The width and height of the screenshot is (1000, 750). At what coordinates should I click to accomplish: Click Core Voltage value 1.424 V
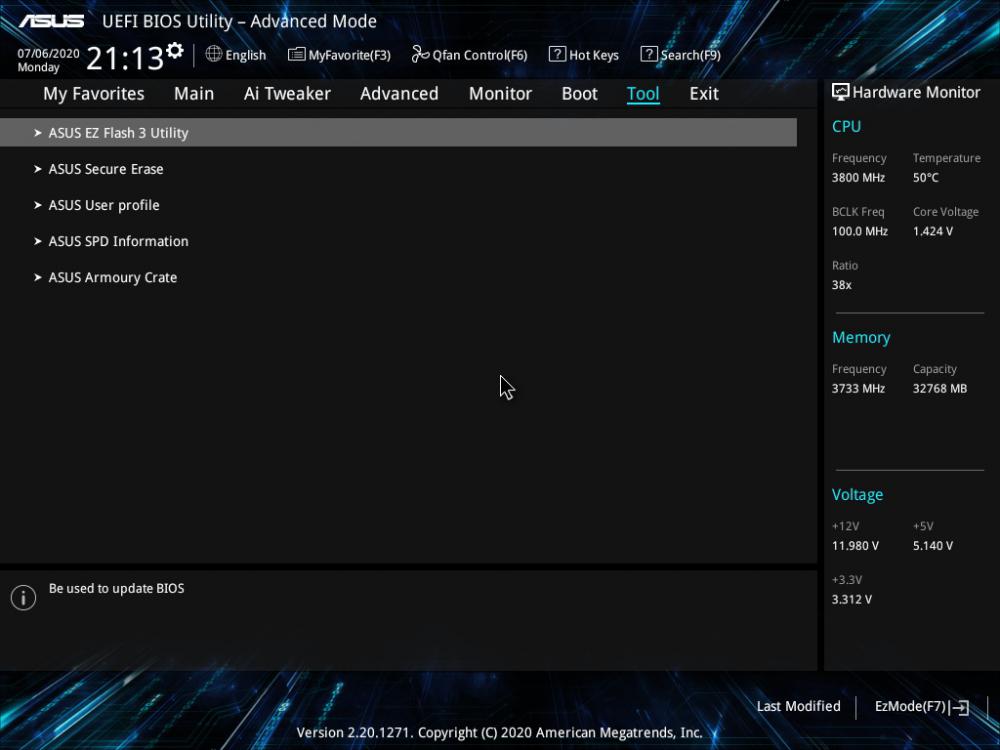932,231
